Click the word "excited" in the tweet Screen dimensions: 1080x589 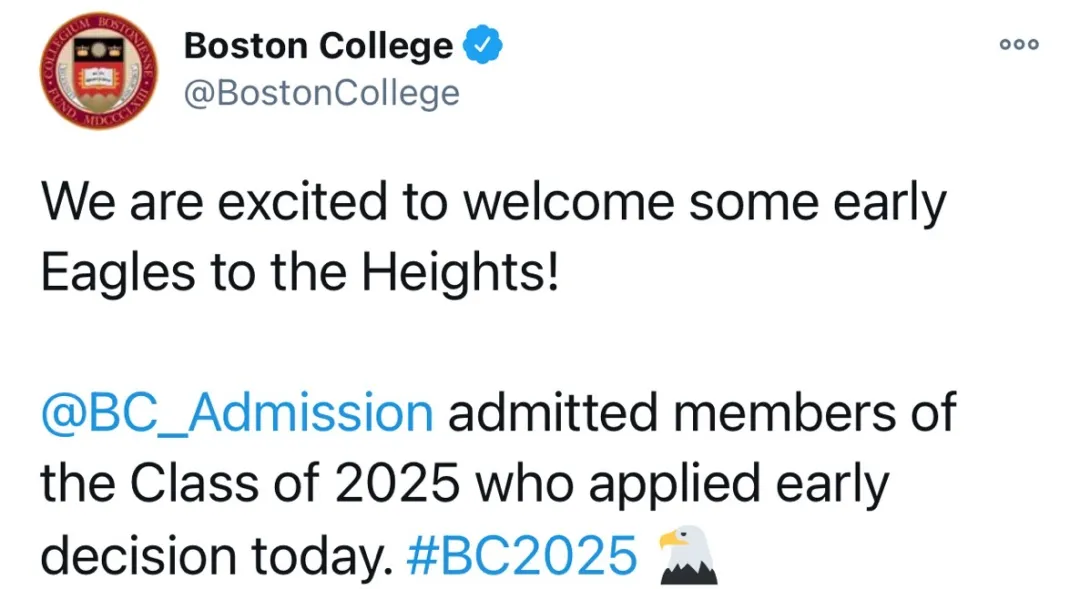coord(302,203)
